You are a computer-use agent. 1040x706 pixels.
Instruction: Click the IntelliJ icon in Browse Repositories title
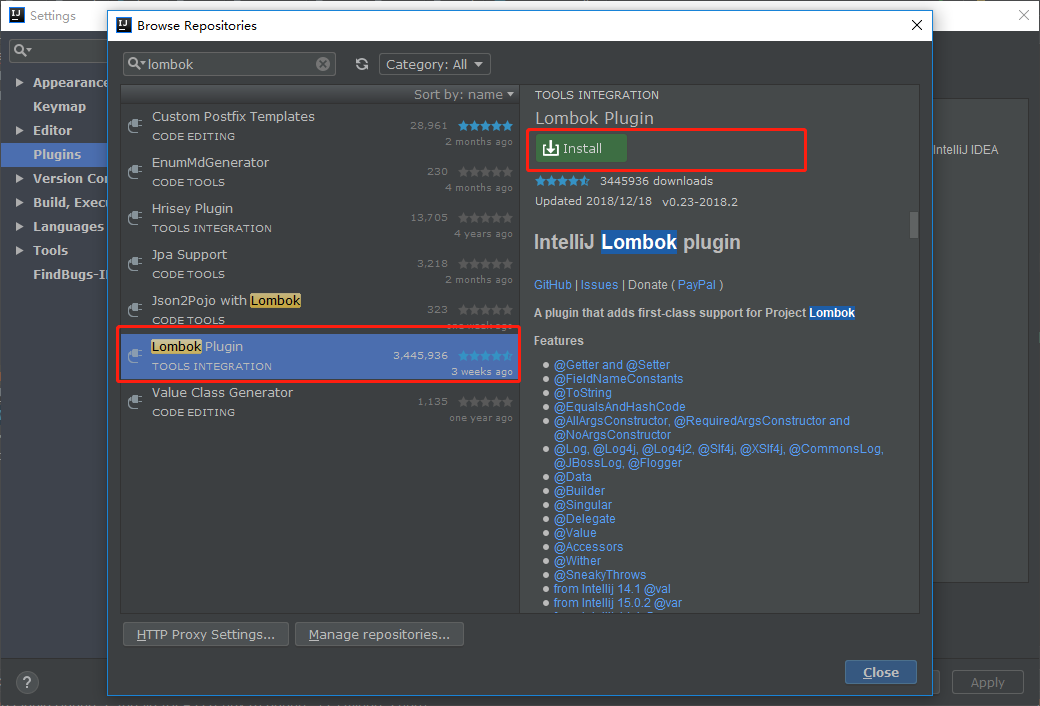pos(124,25)
